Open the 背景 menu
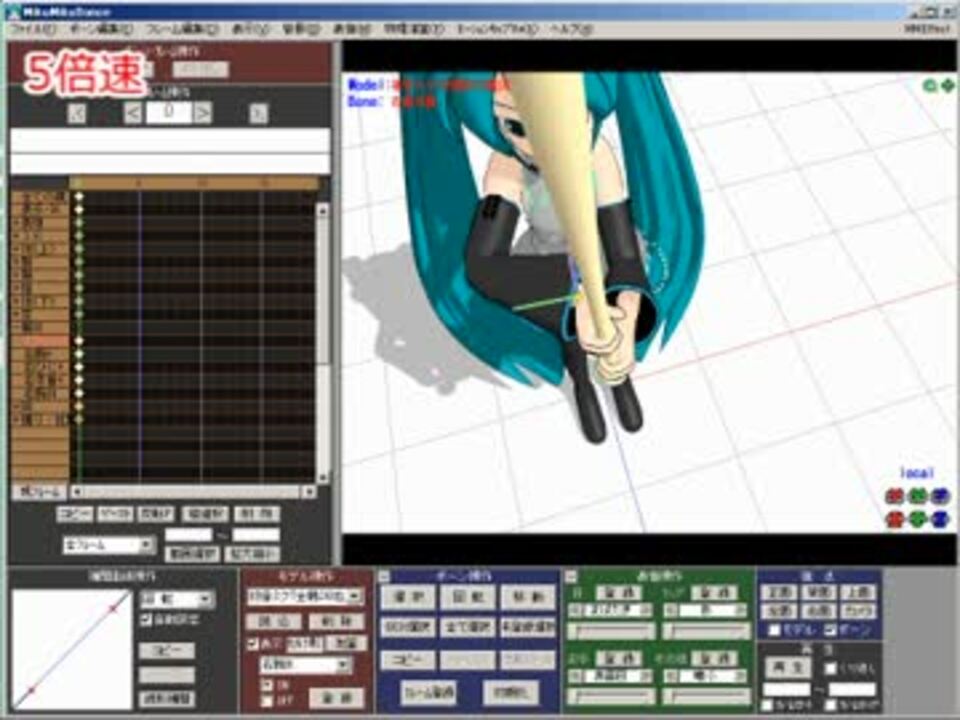Image resolution: width=960 pixels, height=720 pixels. coord(301,29)
